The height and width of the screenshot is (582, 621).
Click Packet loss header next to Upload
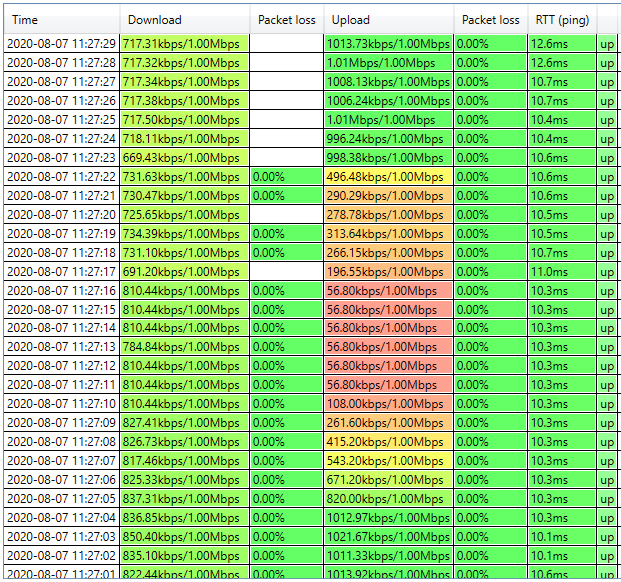coord(490,19)
